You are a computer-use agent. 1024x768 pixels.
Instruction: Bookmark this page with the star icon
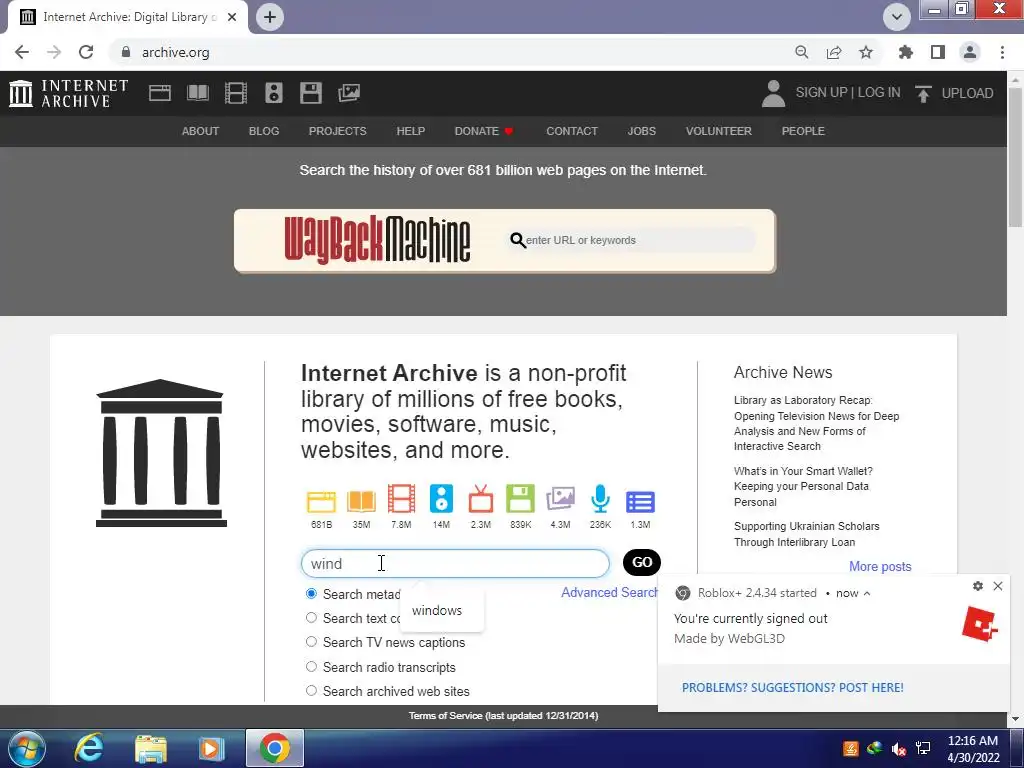point(866,52)
